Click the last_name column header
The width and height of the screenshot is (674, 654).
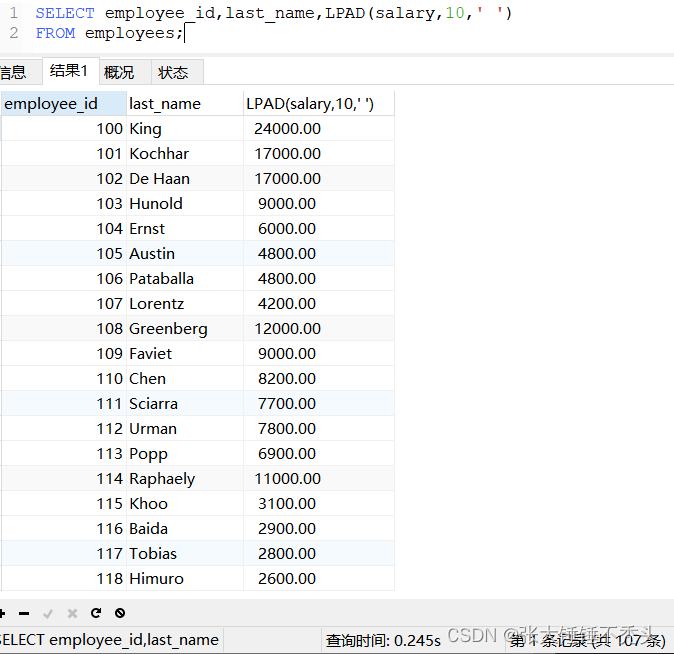[x=185, y=104]
